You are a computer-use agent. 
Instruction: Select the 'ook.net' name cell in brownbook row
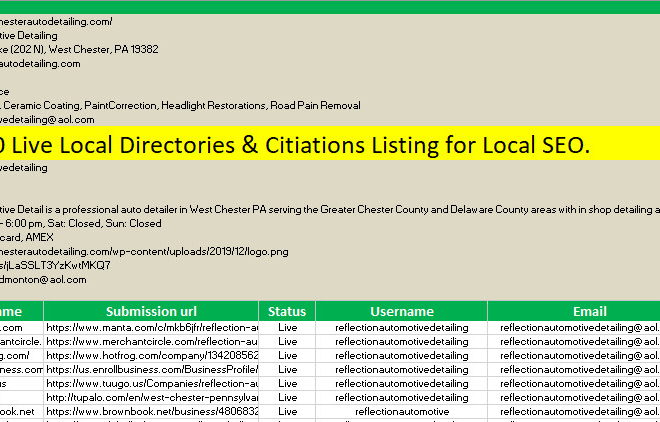[x=21, y=411]
